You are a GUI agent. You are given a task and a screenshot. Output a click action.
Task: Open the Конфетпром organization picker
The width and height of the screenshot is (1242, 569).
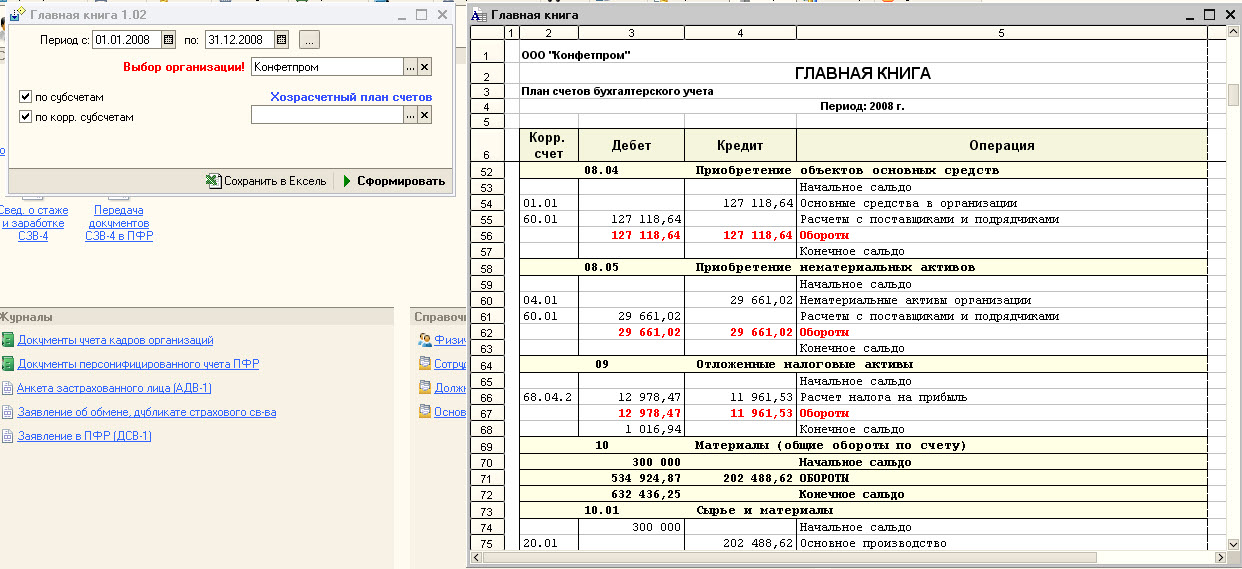tap(410, 67)
